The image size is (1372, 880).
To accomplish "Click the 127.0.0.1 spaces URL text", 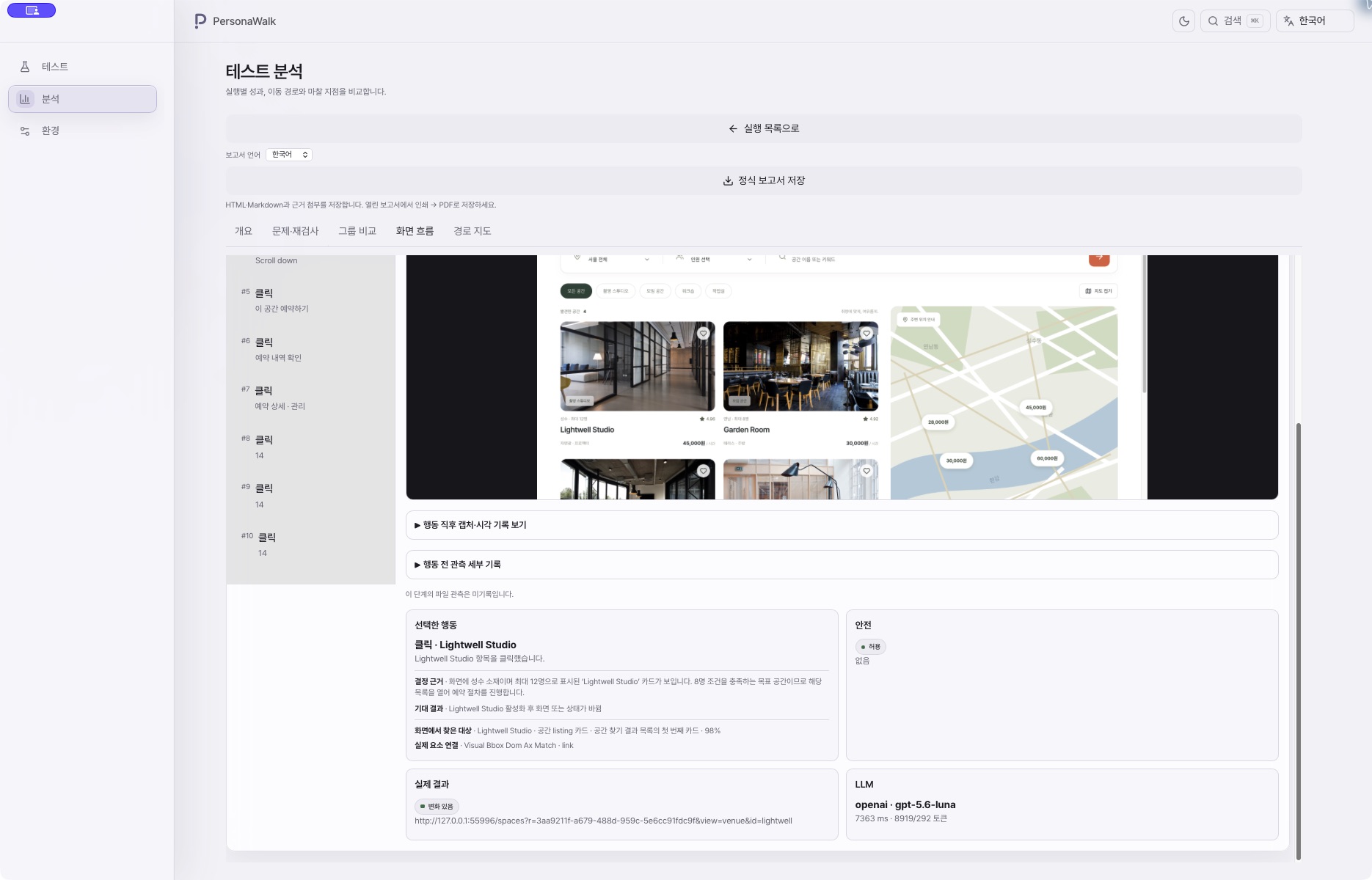I will (603, 821).
